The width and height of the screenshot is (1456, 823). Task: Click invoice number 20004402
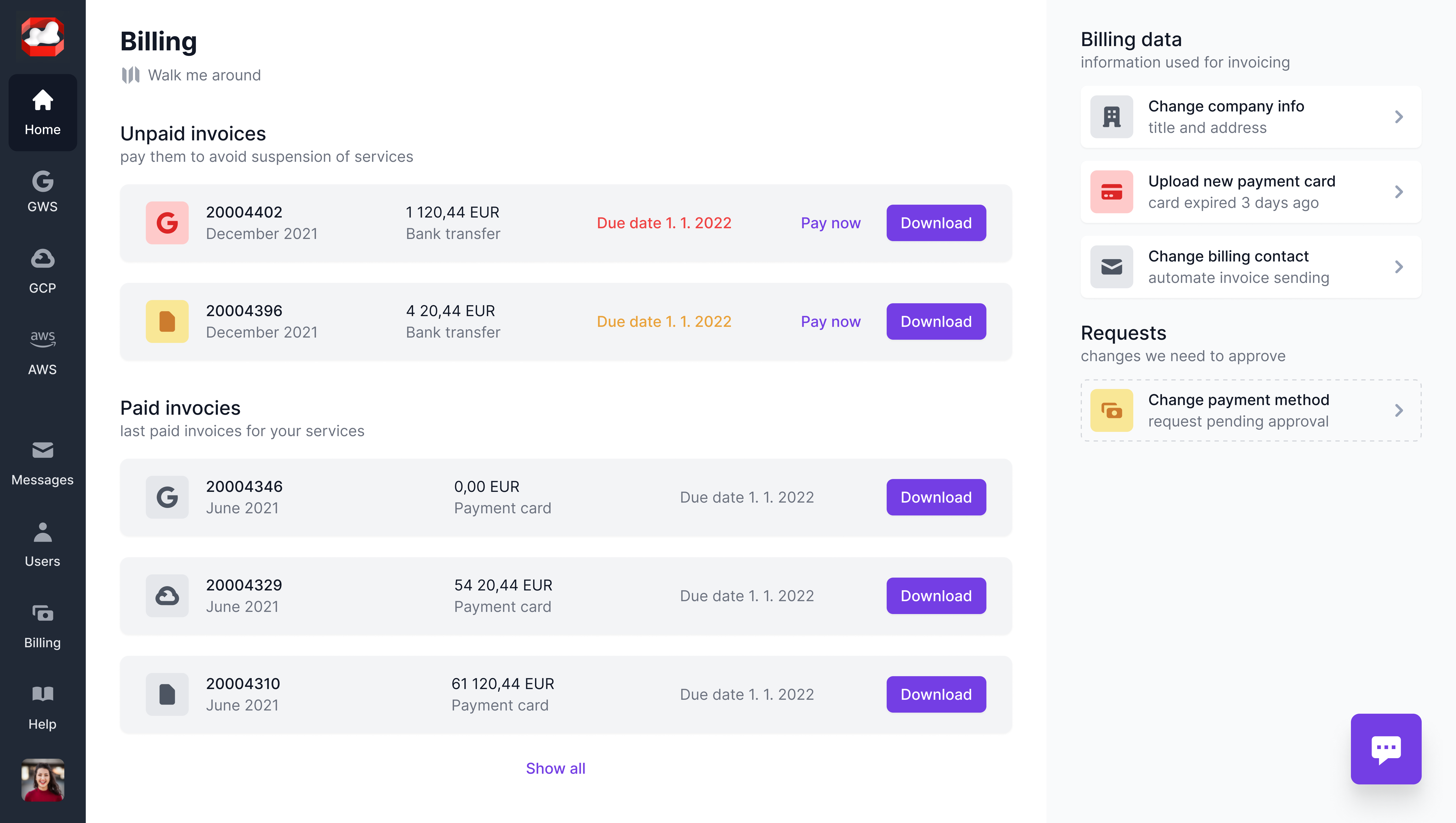pyautogui.click(x=244, y=212)
